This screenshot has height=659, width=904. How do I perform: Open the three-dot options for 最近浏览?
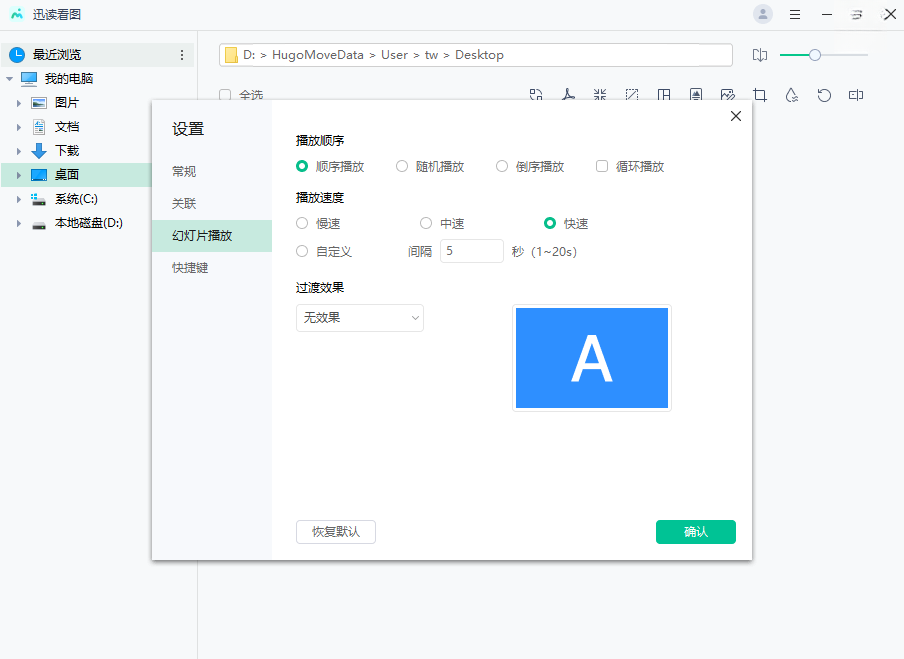pos(182,55)
